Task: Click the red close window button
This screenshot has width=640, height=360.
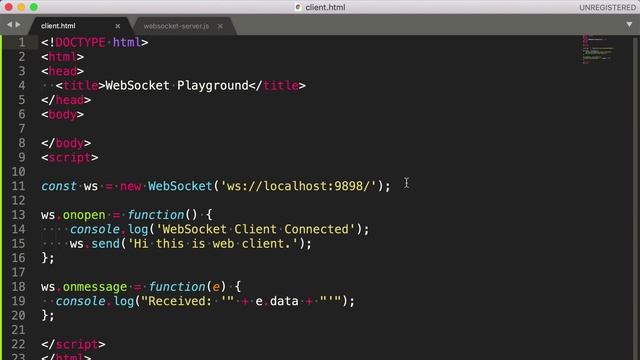Action: [9, 7]
